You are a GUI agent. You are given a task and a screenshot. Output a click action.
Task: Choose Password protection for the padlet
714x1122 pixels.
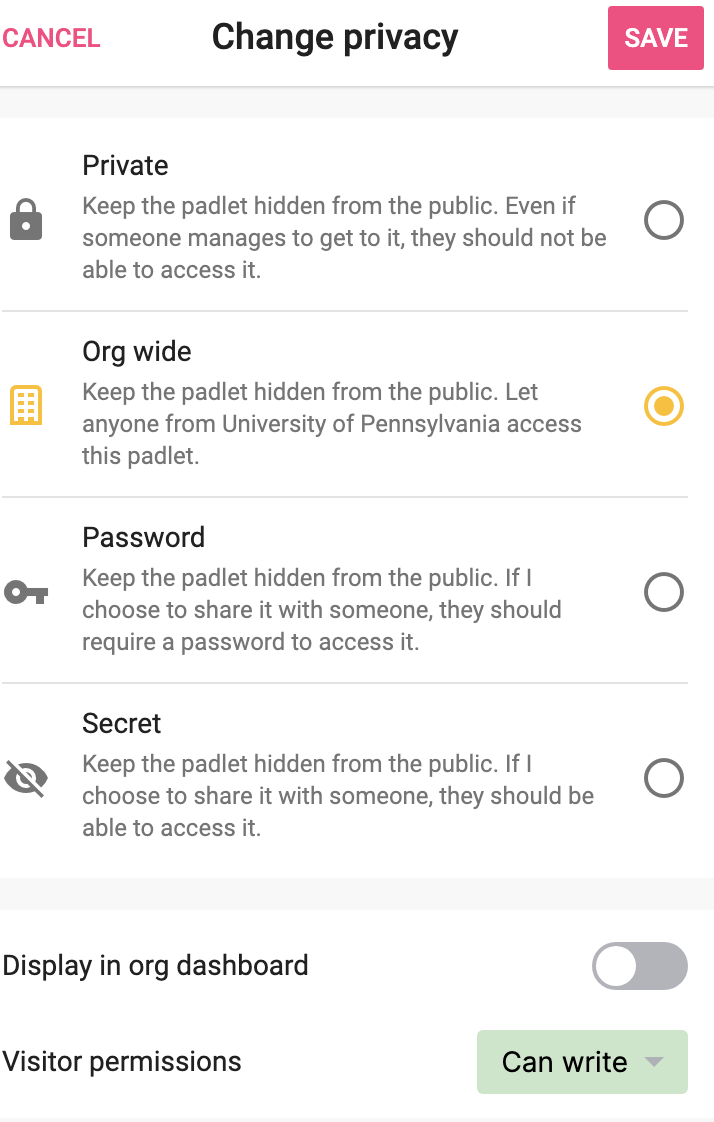pos(664,592)
